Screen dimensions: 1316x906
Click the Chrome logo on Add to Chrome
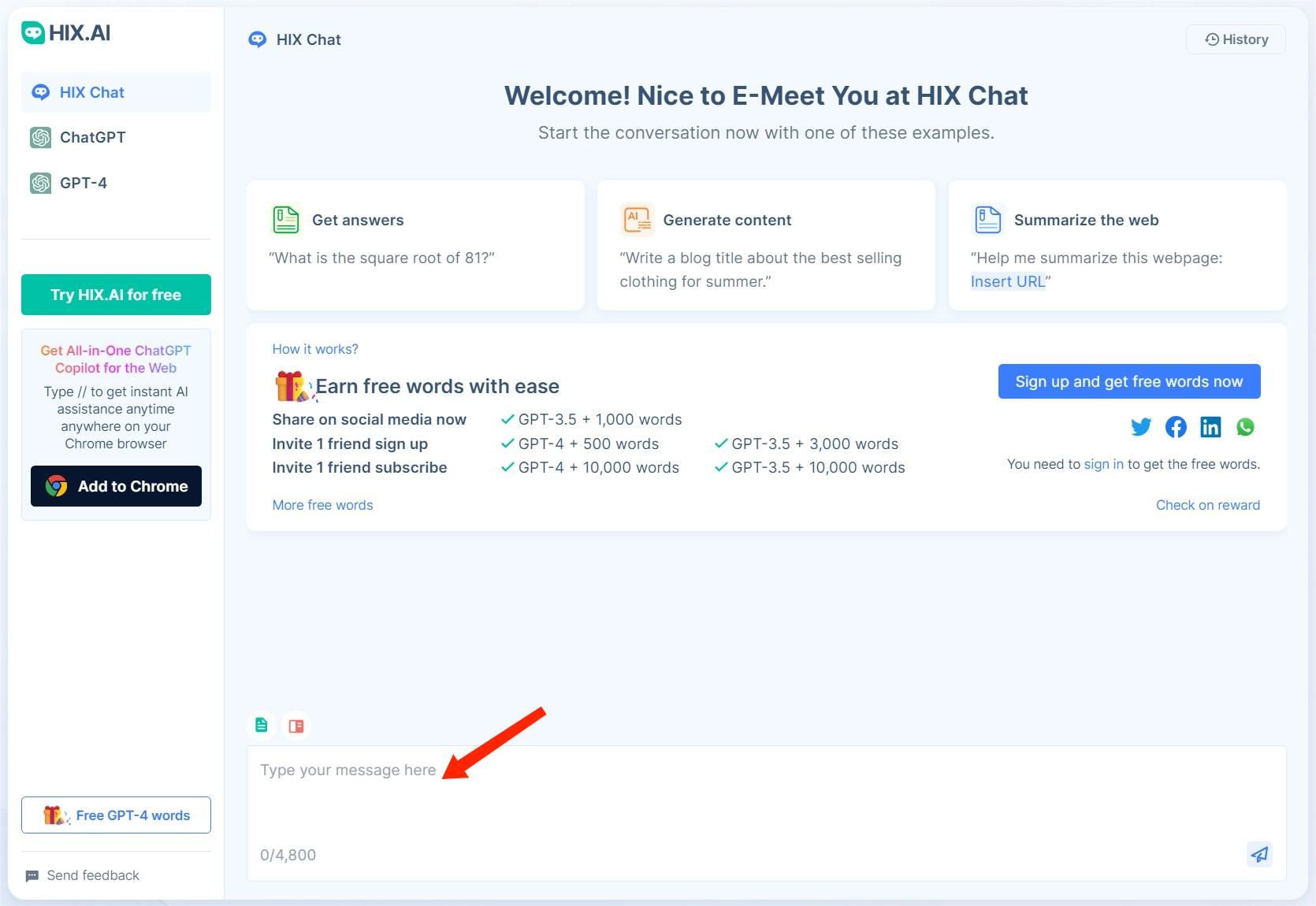click(x=56, y=486)
